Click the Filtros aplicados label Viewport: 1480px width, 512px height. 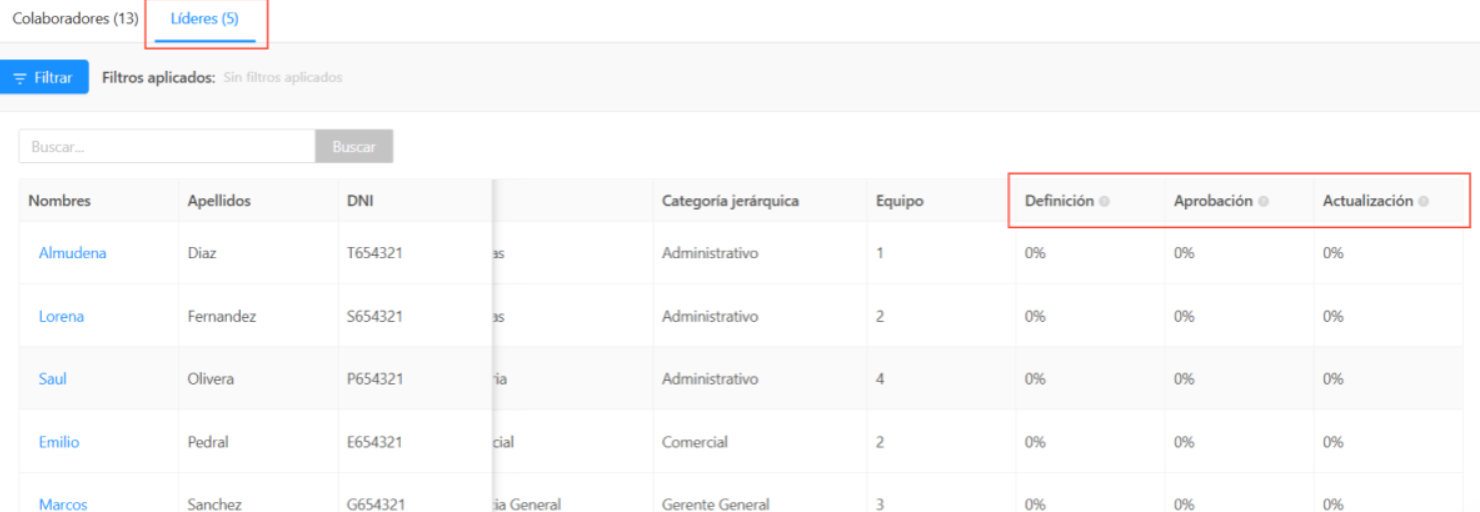click(159, 77)
